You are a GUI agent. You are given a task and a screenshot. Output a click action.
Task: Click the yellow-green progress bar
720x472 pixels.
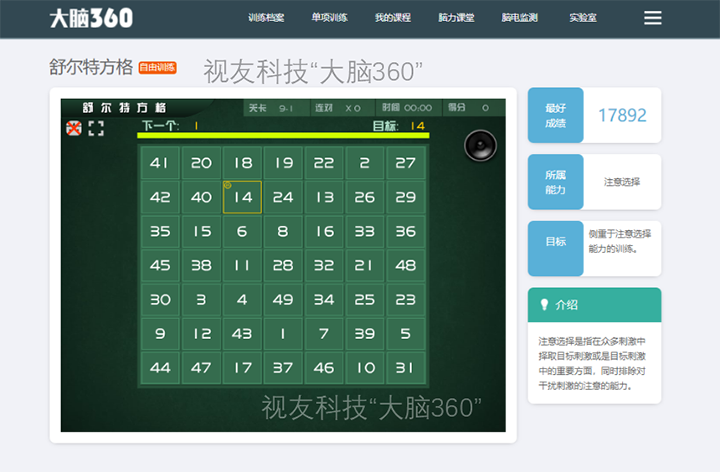pos(283,135)
